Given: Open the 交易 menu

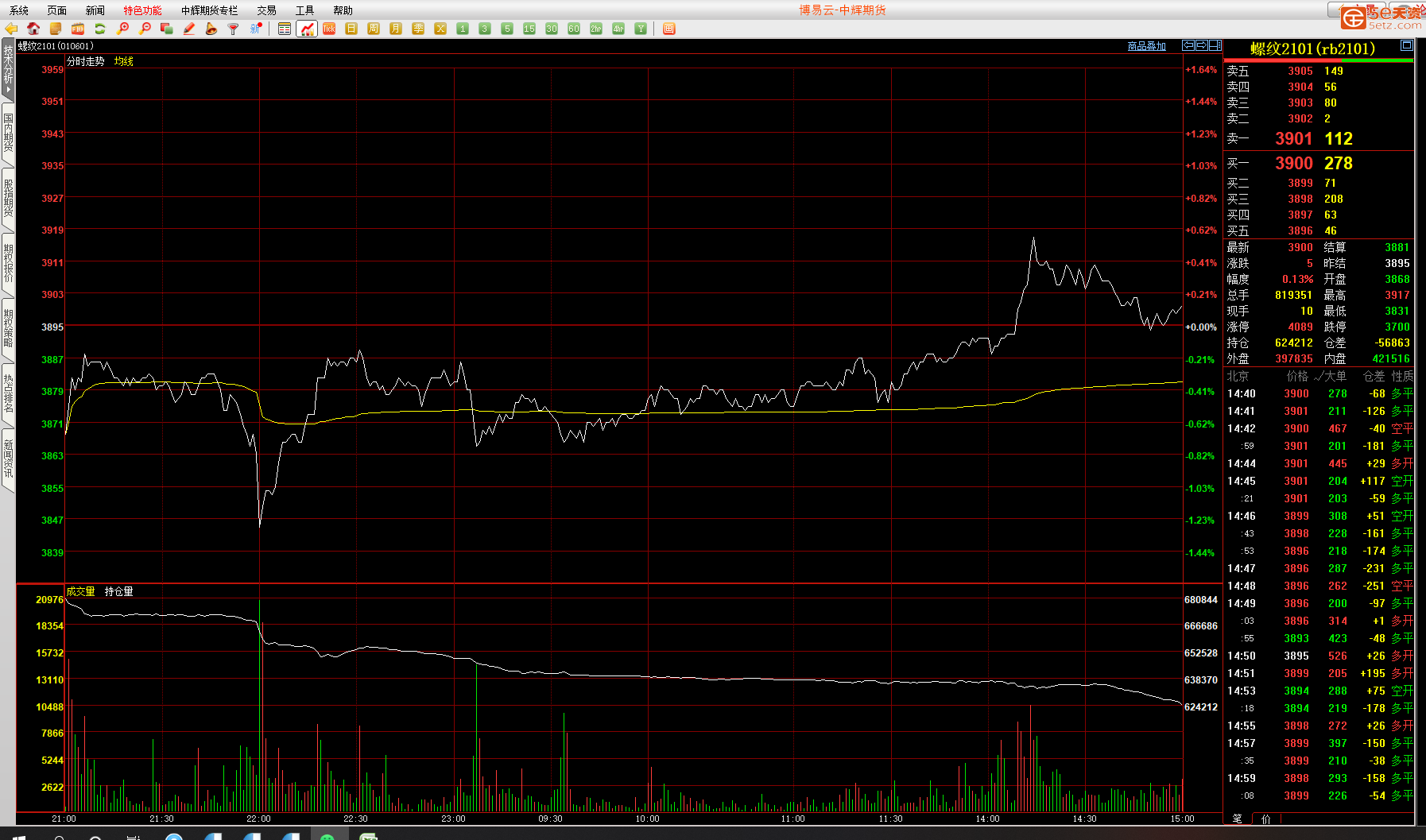Looking at the screenshot, I should [x=267, y=10].
